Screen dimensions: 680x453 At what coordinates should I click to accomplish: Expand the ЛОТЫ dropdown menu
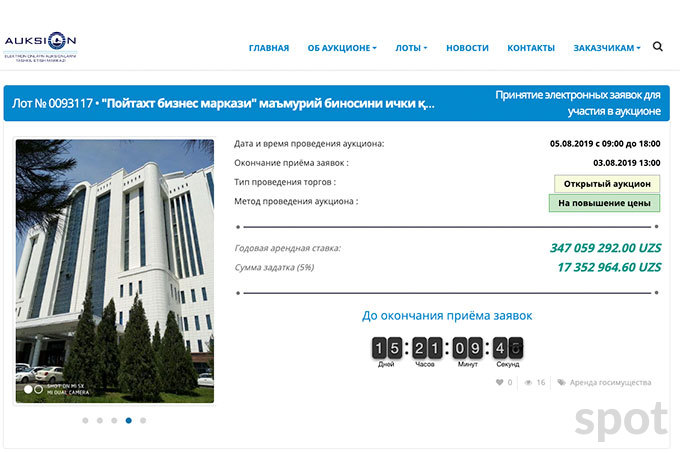[x=411, y=48]
